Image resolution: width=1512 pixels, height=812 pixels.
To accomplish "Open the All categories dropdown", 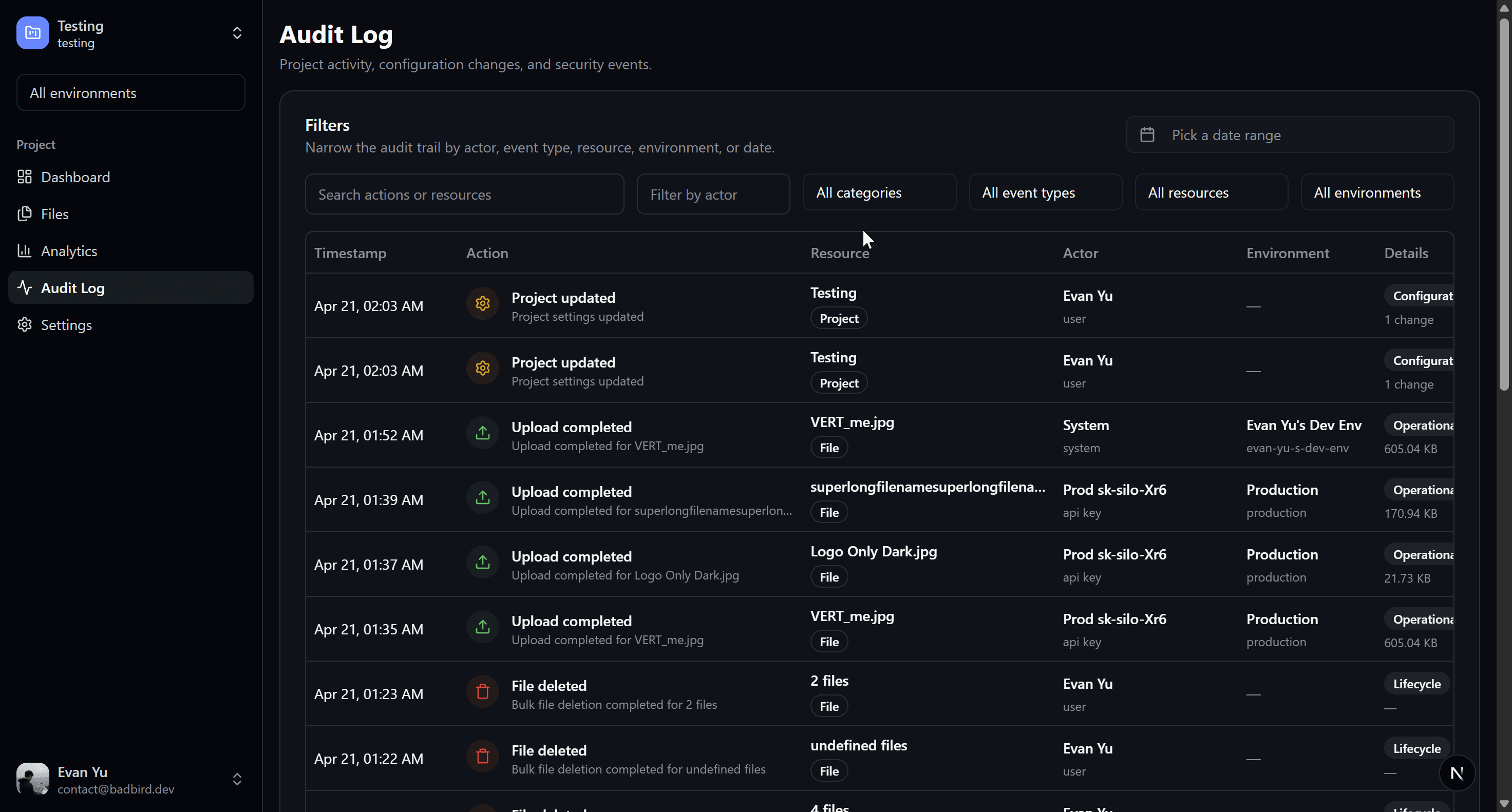I will [879, 192].
